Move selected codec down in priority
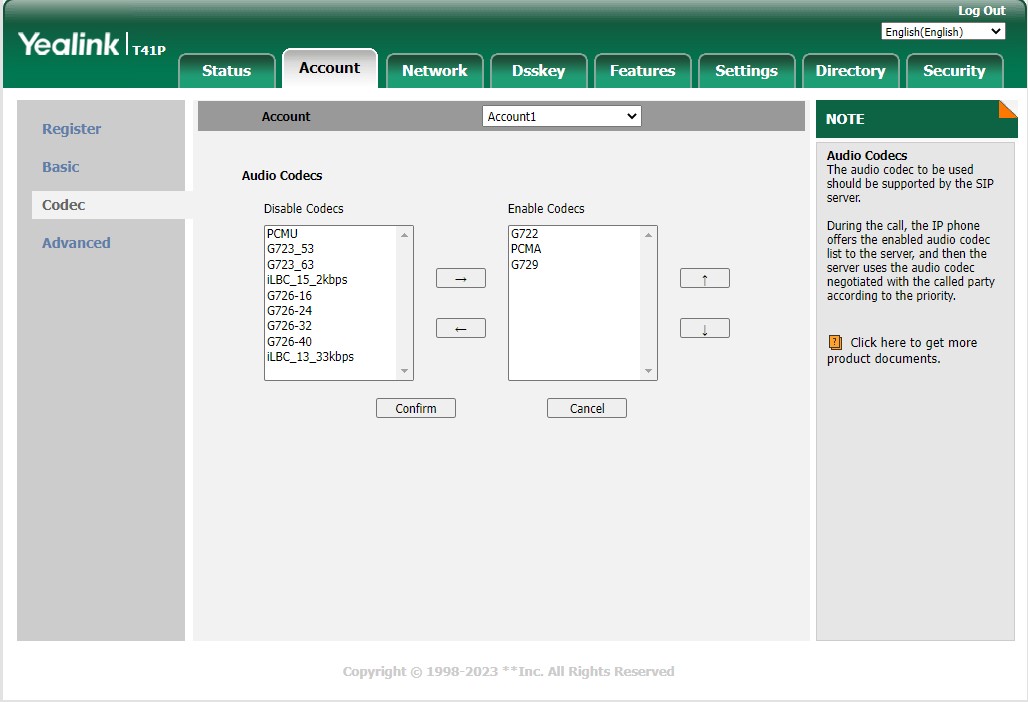 [x=704, y=328]
